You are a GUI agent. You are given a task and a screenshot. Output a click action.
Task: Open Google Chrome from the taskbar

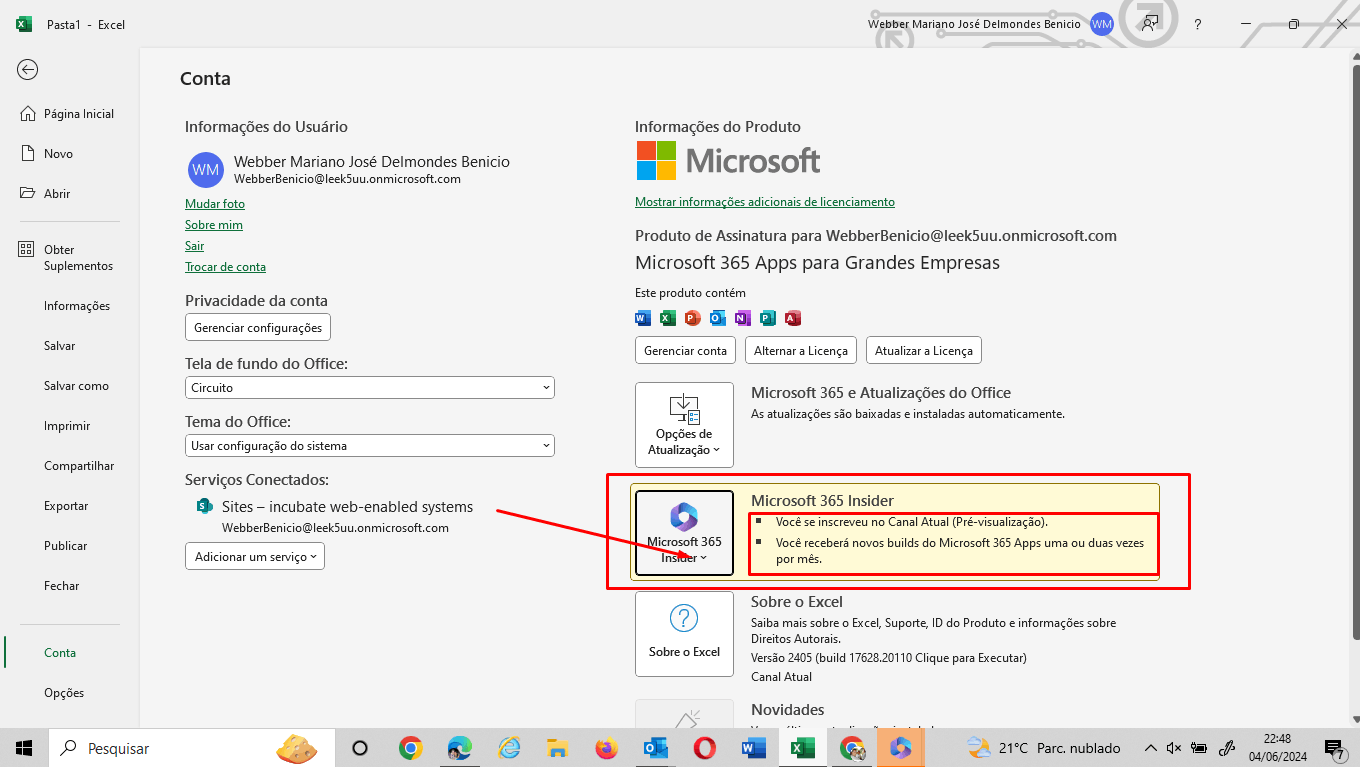(x=410, y=748)
